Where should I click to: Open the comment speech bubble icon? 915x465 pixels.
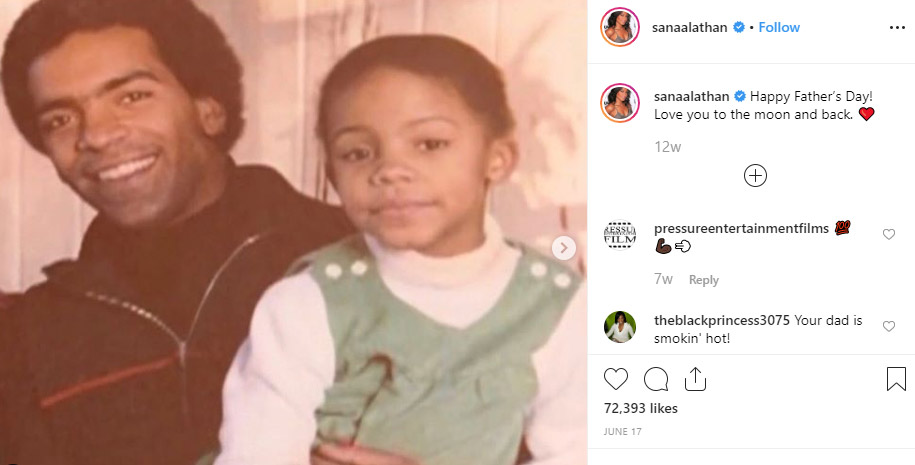pyautogui.click(x=655, y=379)
